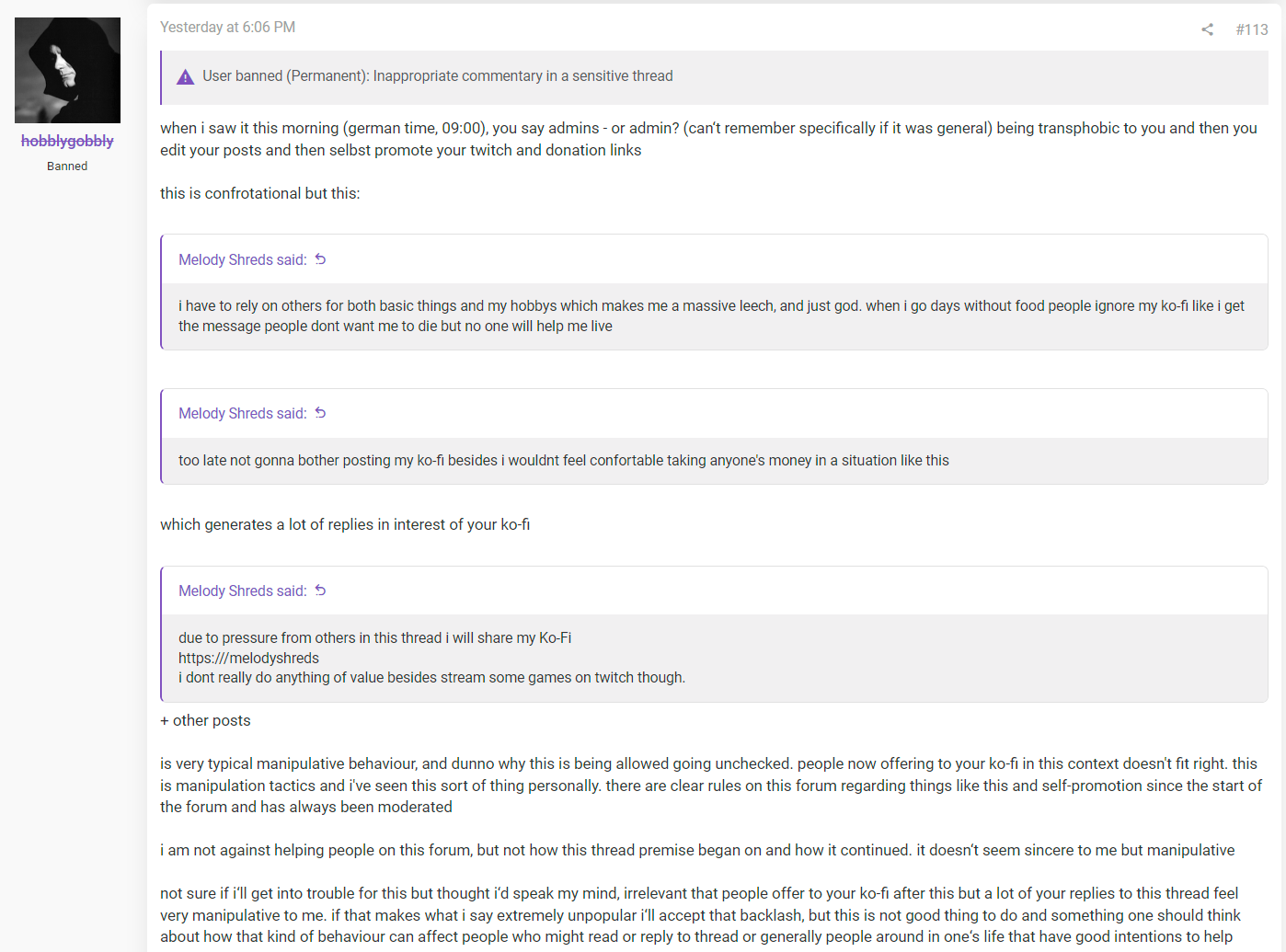This screenshot has width=1286, height=952.
Task: Click the hooded-figure avatar of hobblygobbly
Action: coord(67,70)
